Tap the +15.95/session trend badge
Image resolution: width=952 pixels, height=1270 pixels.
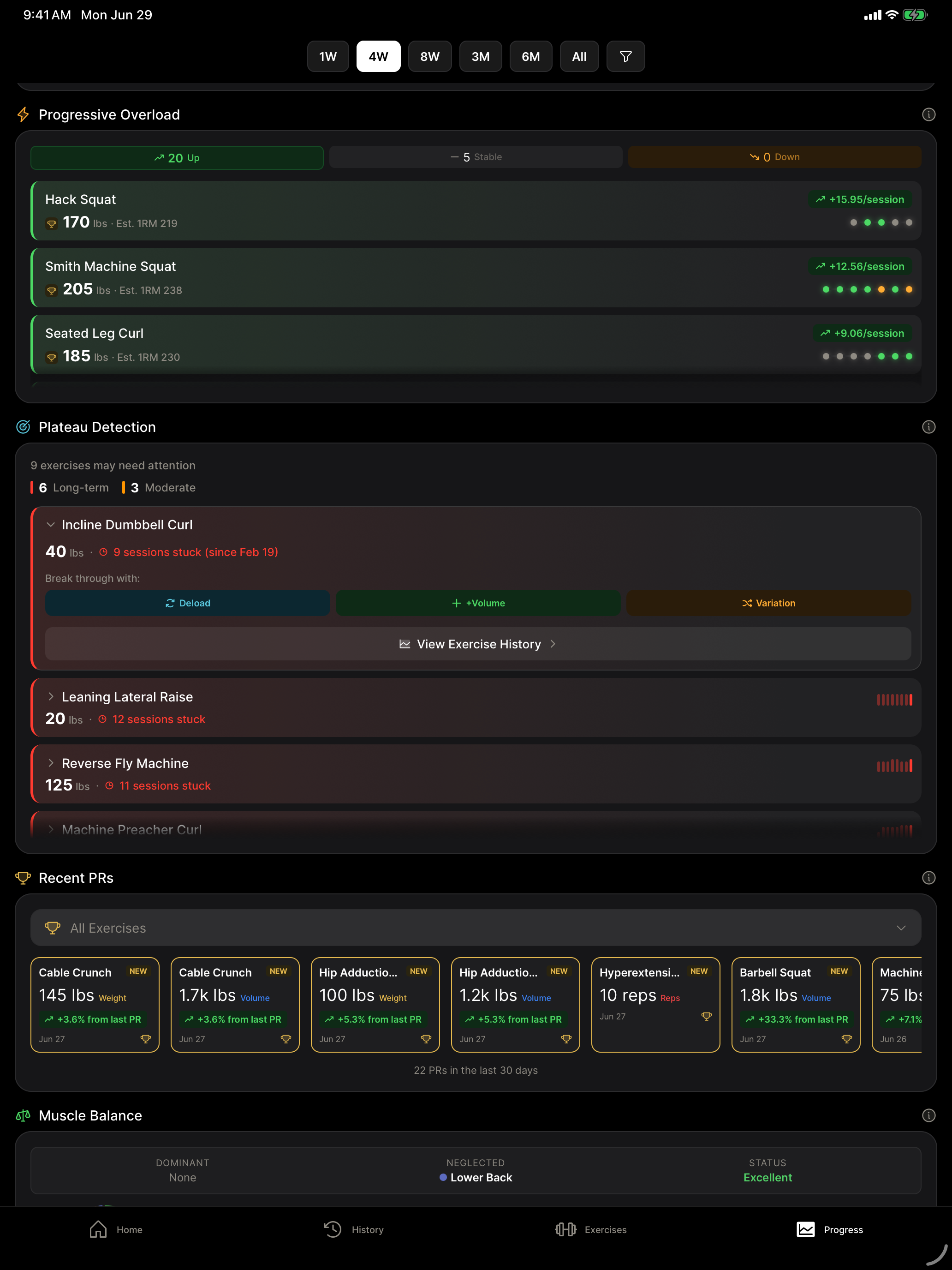tap(860, 199)
